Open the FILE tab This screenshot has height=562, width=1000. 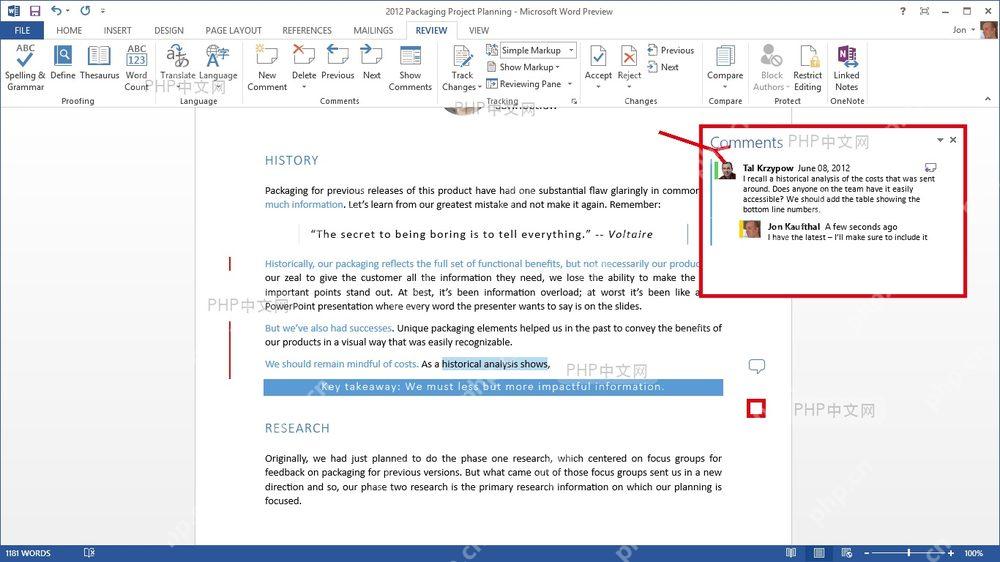click(x=22, y=30)
